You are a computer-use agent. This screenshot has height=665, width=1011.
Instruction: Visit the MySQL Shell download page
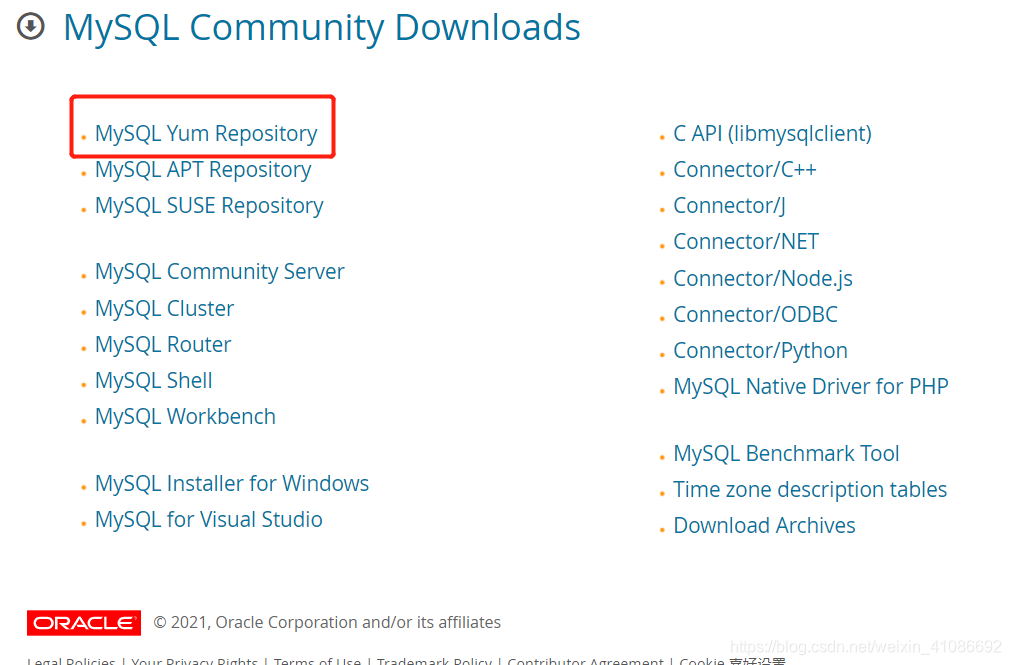(153, 381)
